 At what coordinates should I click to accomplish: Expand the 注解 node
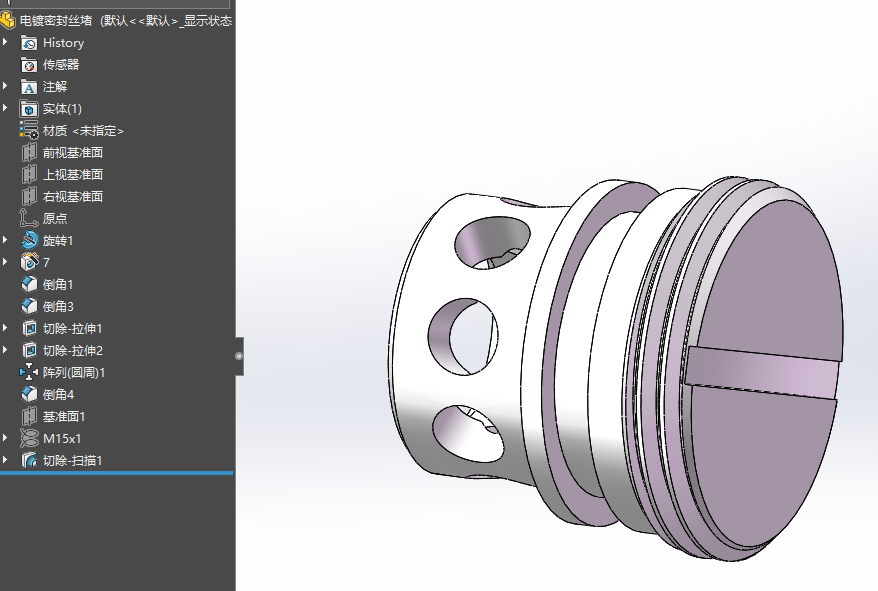point(6,86)
